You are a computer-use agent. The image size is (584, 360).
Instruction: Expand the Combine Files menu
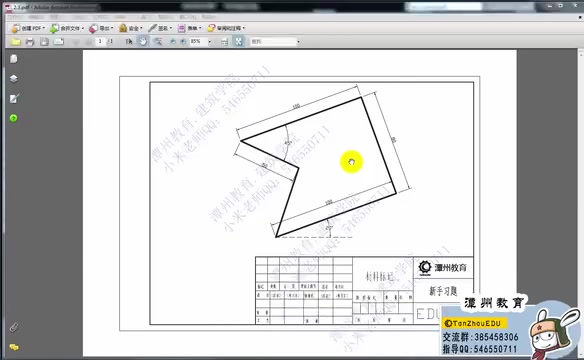click(67, 28)
